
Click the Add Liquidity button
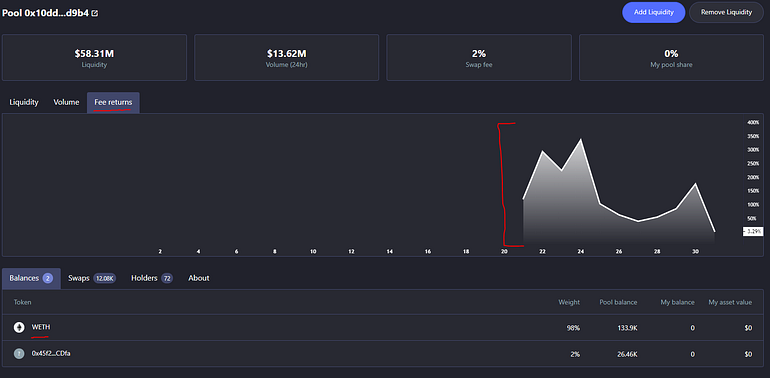[653, 12]
